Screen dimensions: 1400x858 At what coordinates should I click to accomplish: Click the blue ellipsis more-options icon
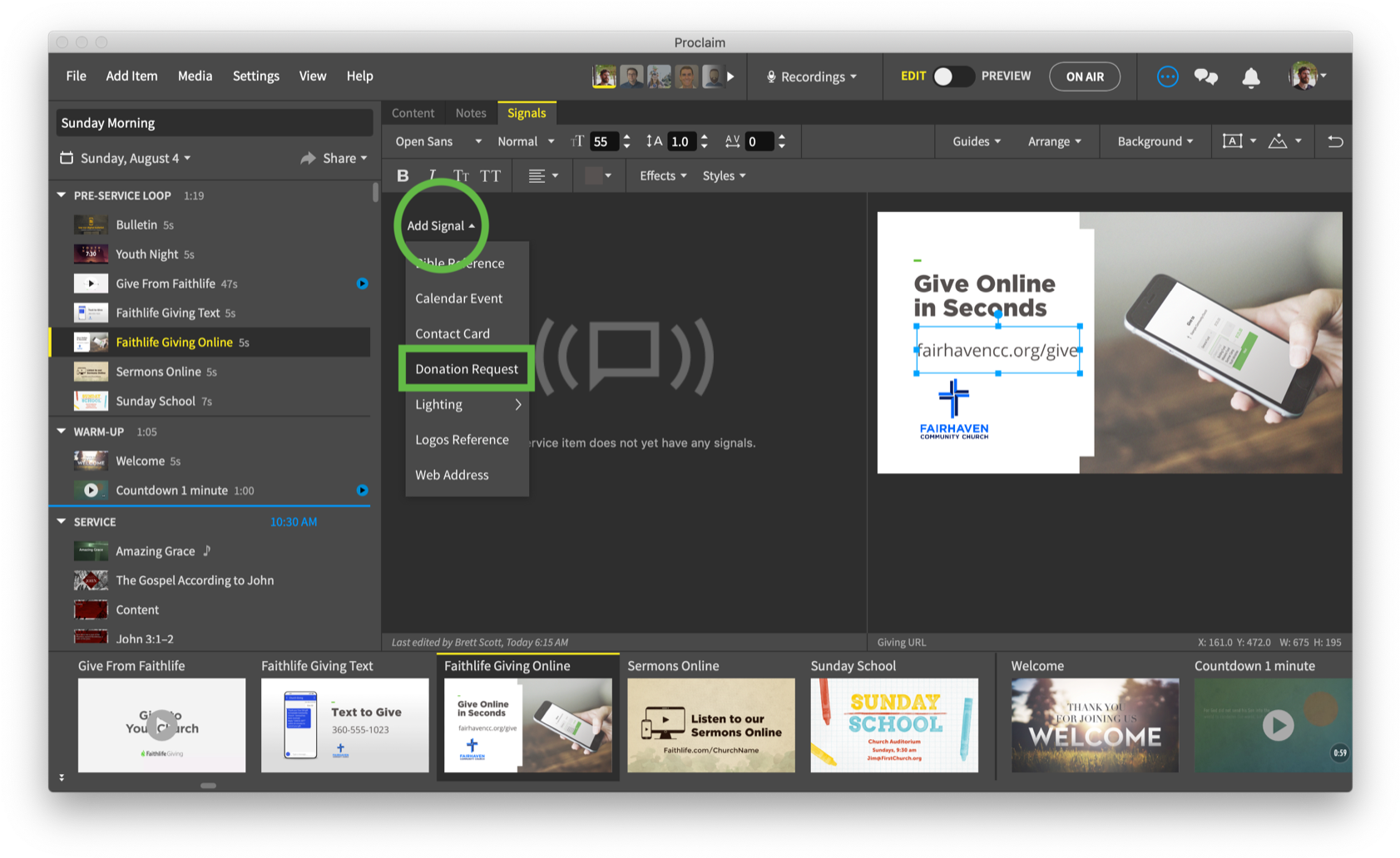pyautogui.click(x=1167, y=76)
